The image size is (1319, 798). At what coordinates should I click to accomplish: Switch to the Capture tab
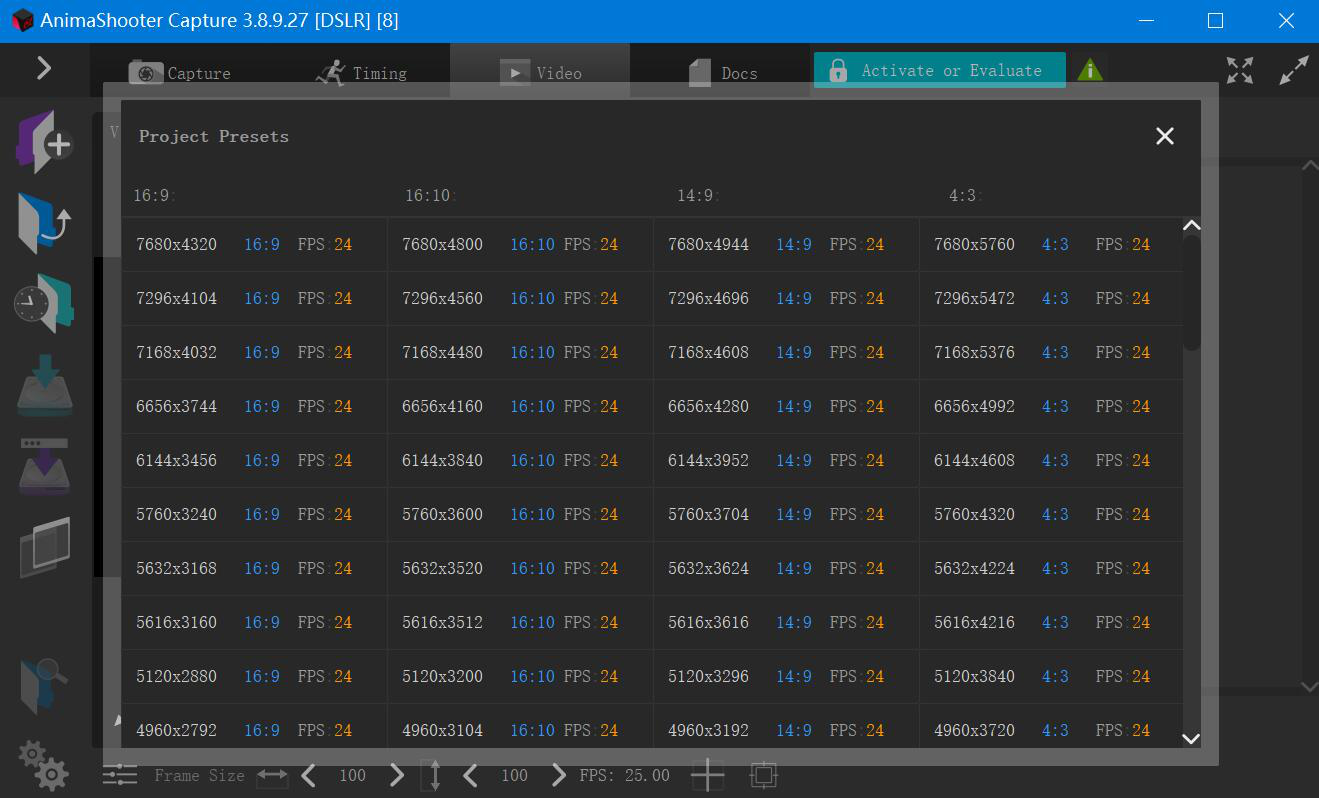tap(180, 73)
